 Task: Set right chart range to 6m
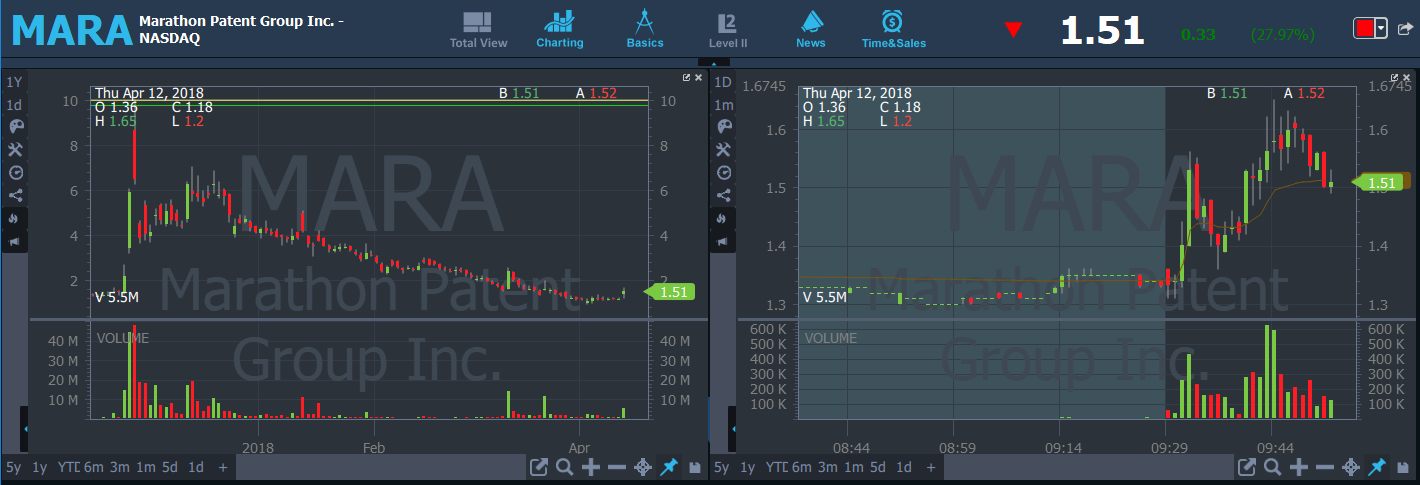click(801, 467)
